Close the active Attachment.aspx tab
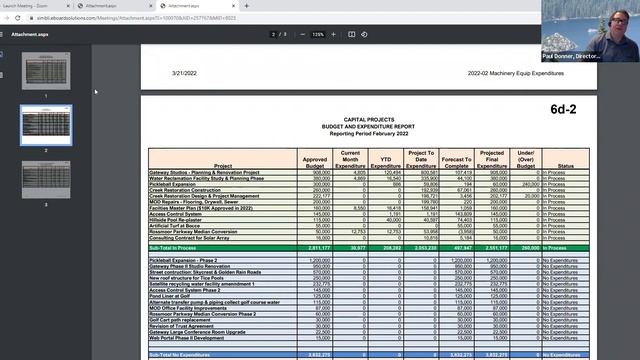The width and height of the screenshot is (640, 360). point(233,6)
